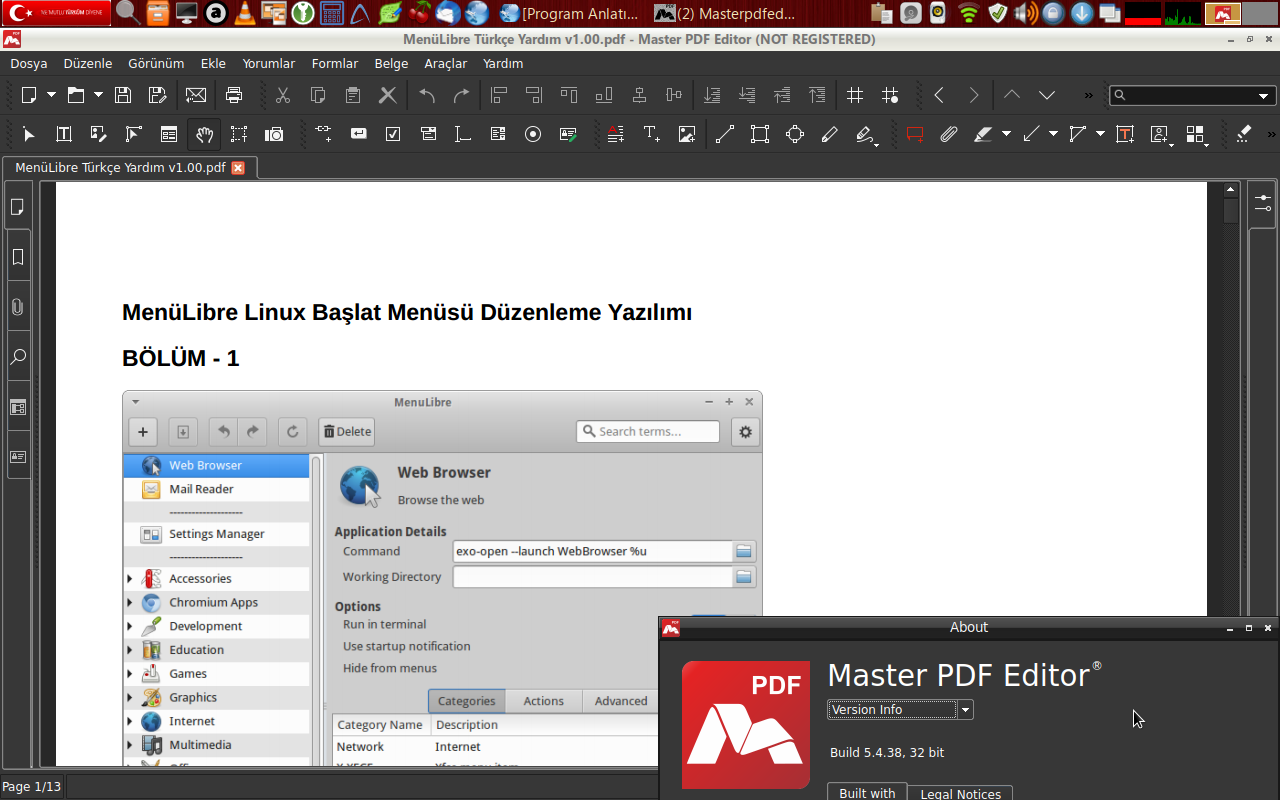Open the New document dropdown arrow
Viewport: 1280px width, 800px height.
click(51, 95)
